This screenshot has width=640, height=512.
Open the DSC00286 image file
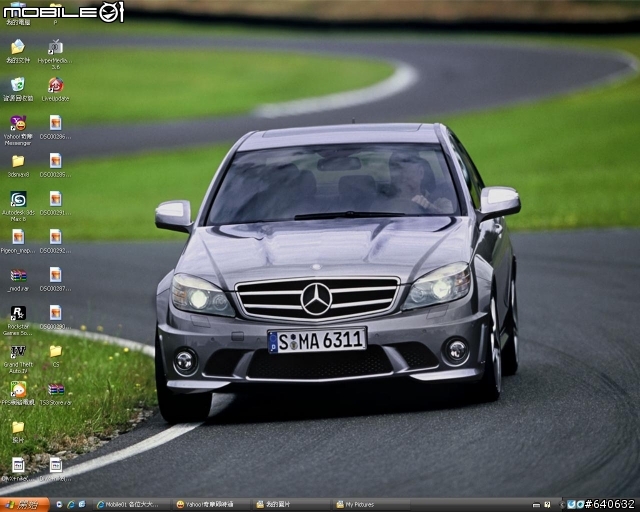[x=56, y=127]
